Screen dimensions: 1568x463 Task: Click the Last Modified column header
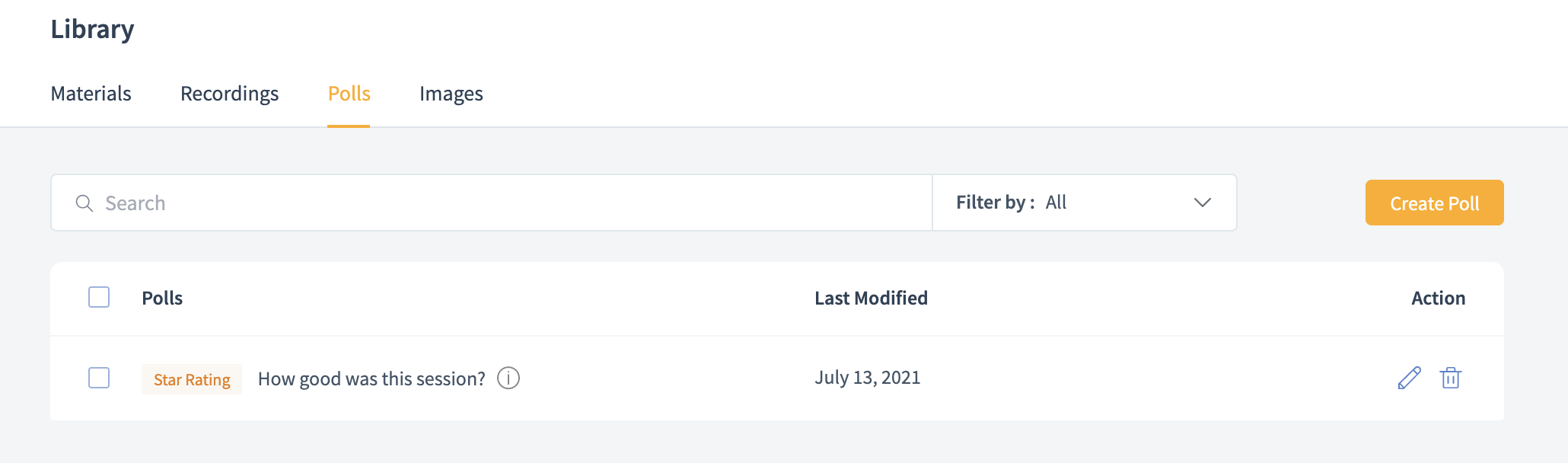point(871,298)
